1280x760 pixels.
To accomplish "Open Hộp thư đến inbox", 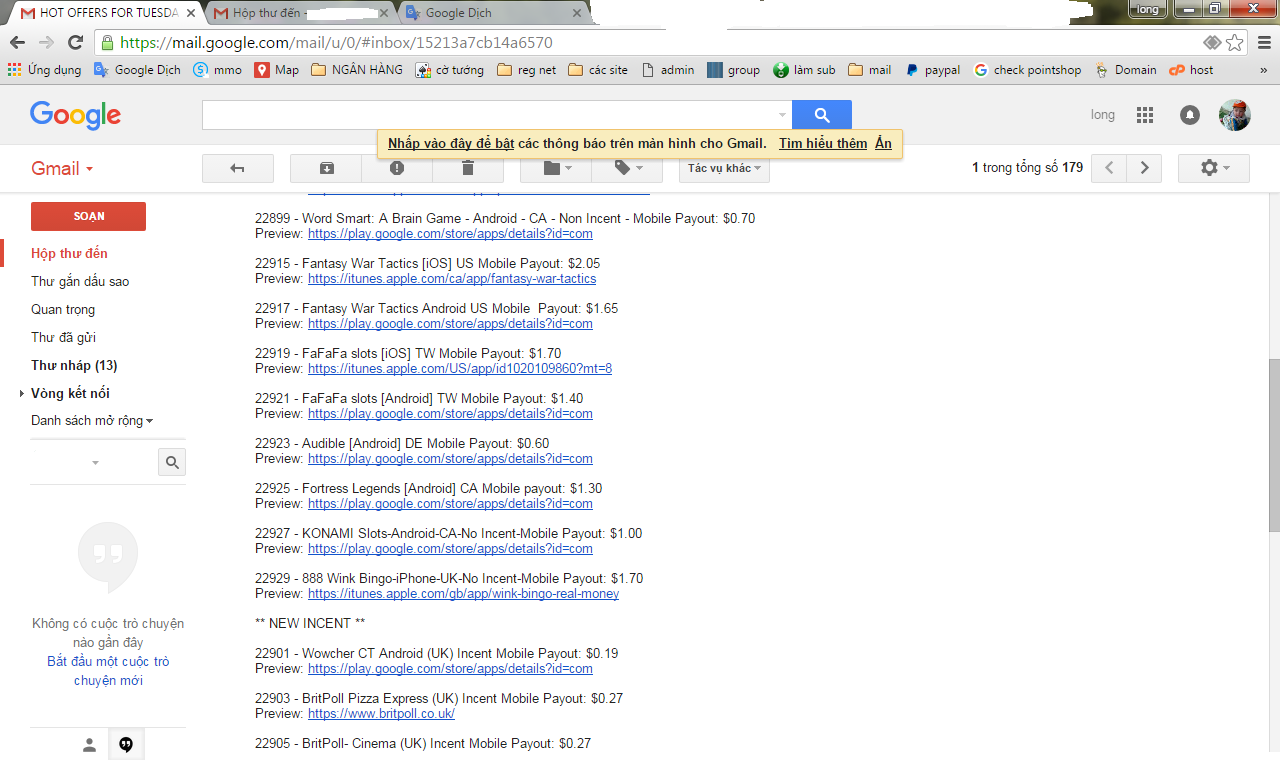I will click(x=69, y=253).
